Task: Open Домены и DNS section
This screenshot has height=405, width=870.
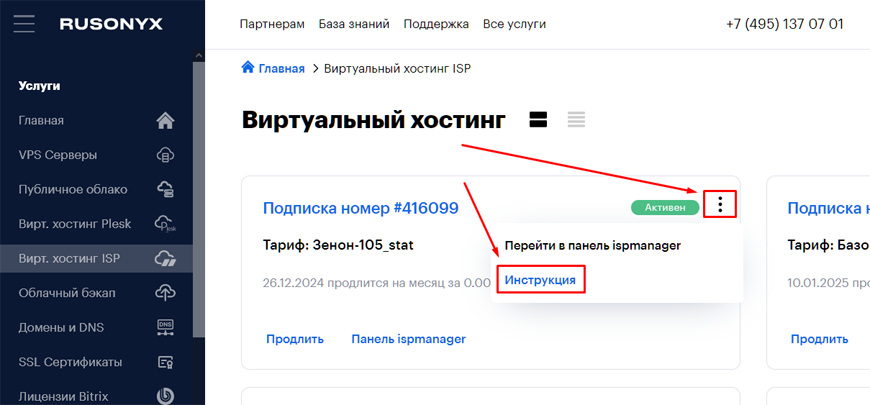Action: click(x=61, y=327)
